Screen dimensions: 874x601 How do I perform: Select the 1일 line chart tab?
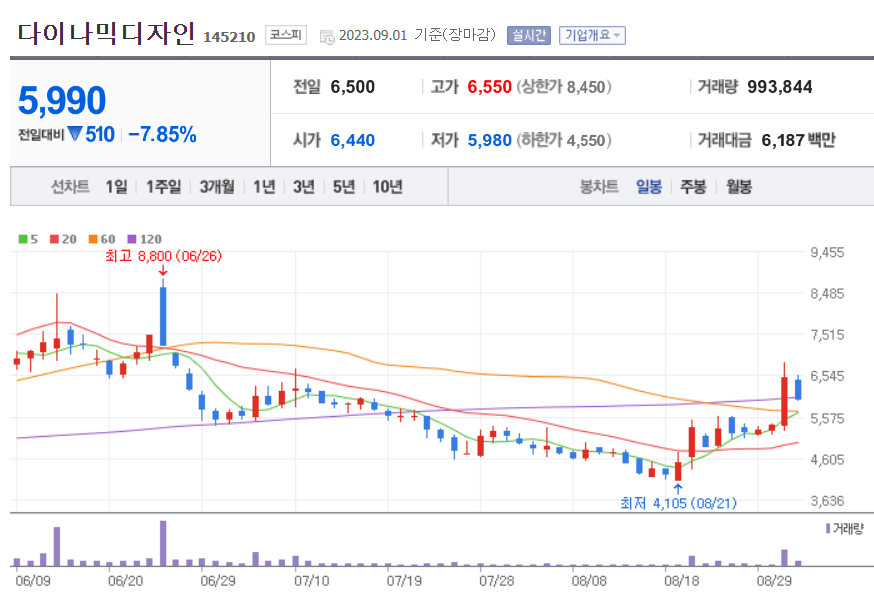pyautogui.click(x=116, y=187)
